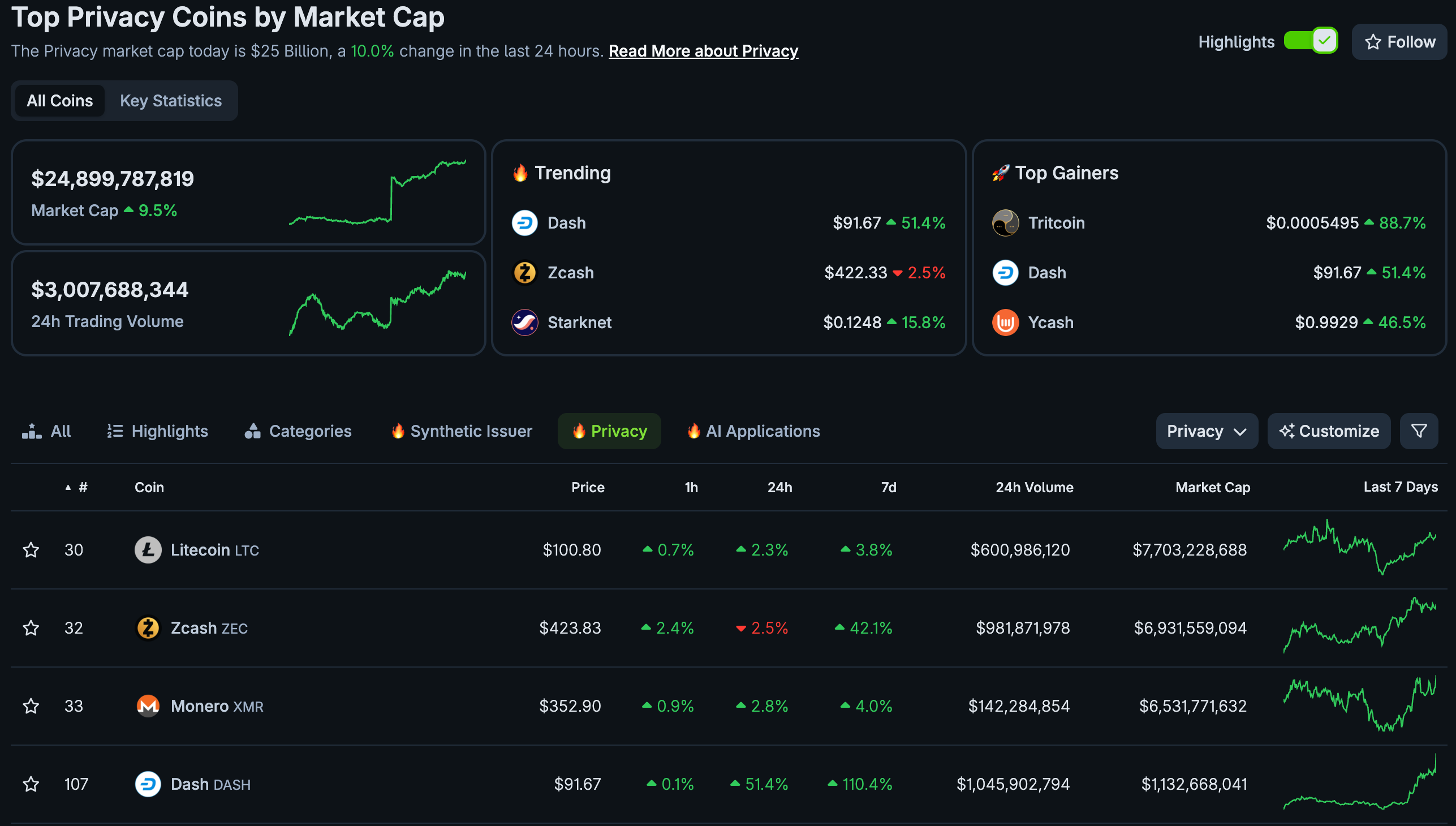Click the Ycash logo icon
The width and height of the screenshot is (1456, 826).
1005,323
